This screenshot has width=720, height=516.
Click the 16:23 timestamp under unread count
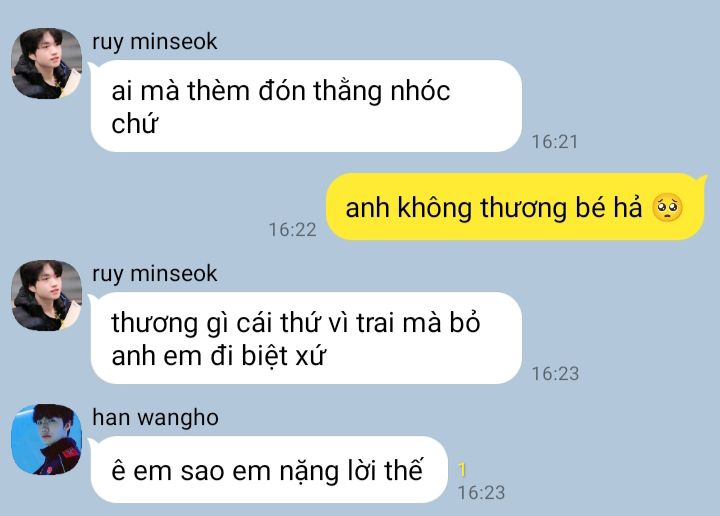pyautogui.click(x=481, y=493)
